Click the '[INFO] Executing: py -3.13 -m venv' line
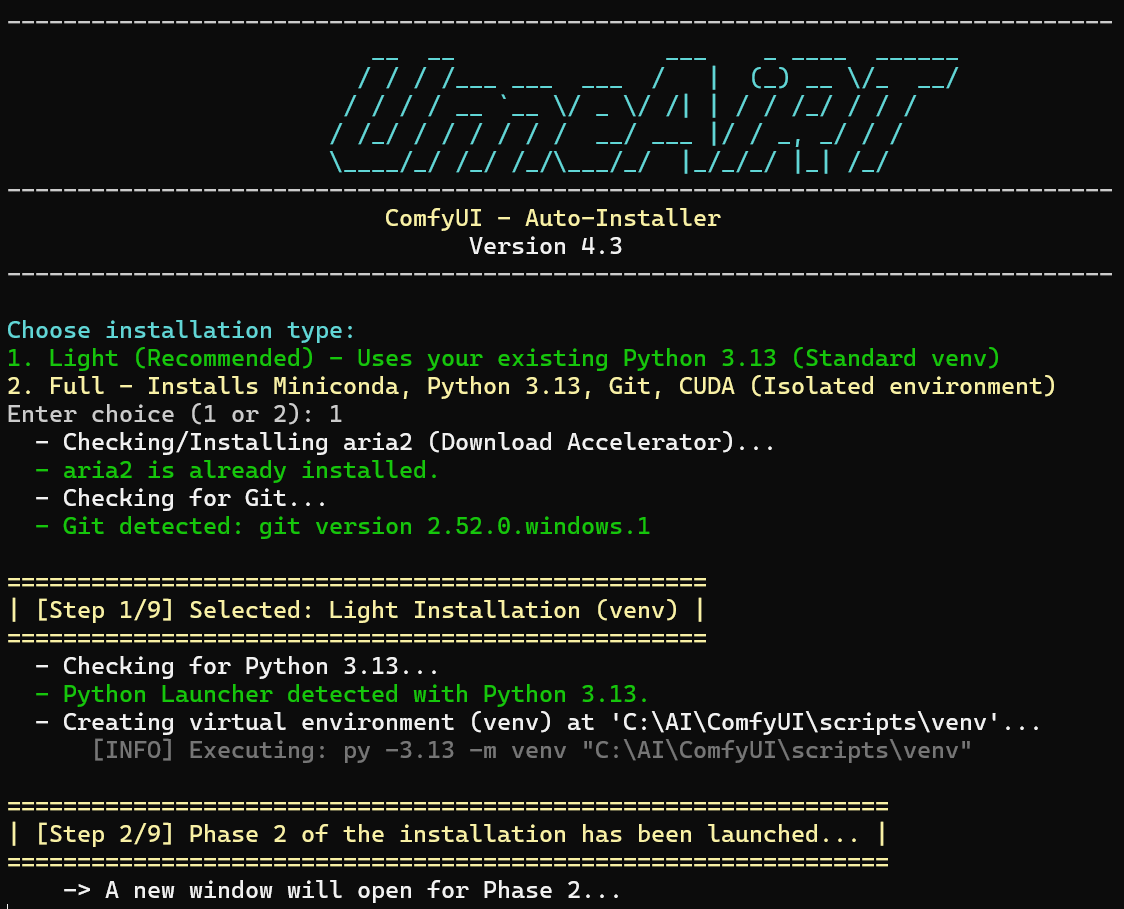This screenshot has width=1124, height=909. click(x=532, y=750)
